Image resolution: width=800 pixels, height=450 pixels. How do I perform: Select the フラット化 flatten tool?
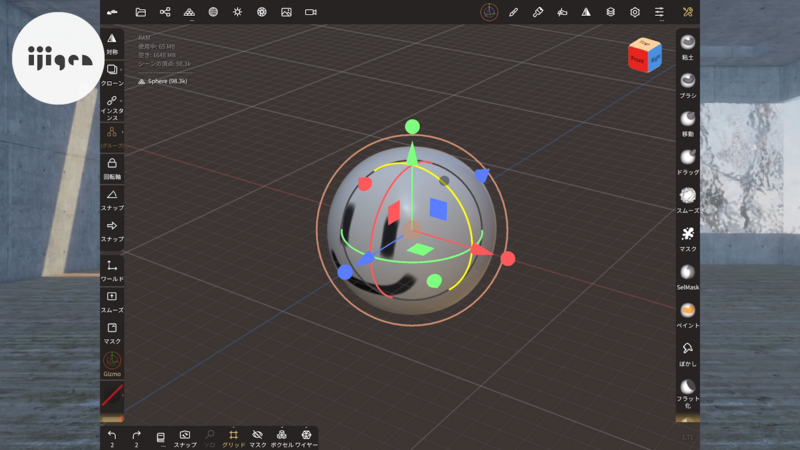688,393
